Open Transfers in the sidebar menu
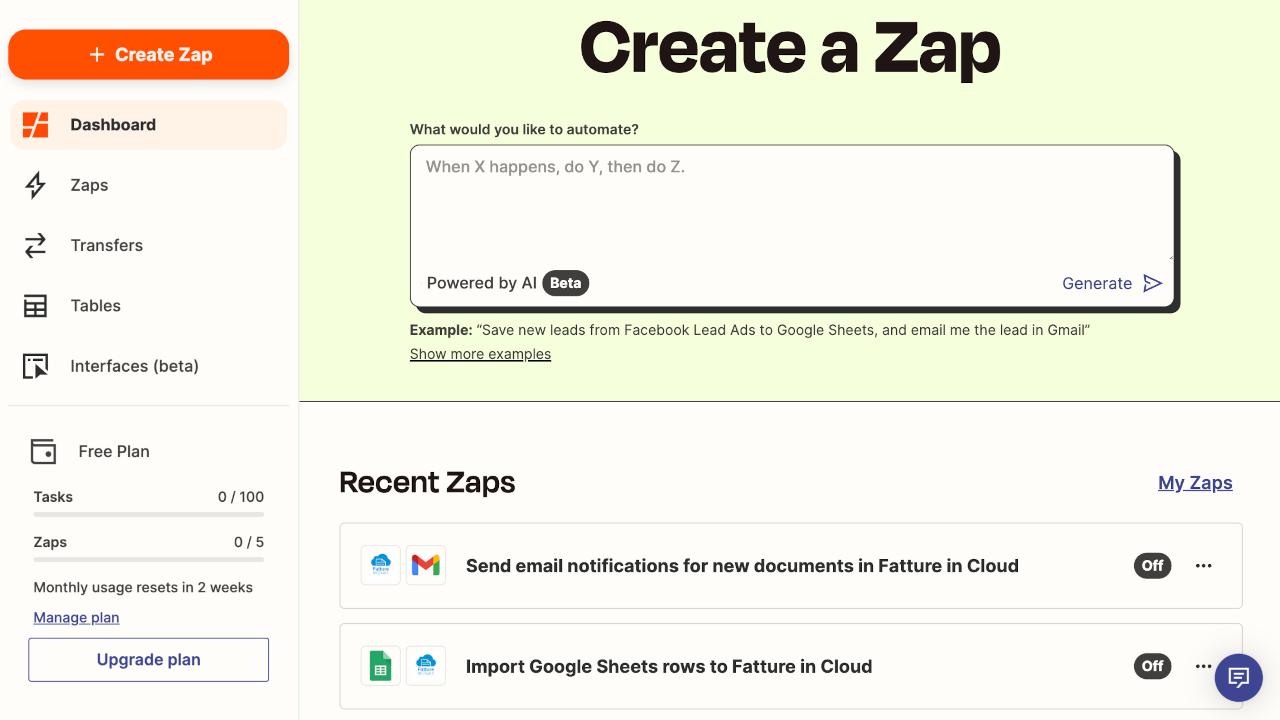This screenshot has height=720, width=1280. [107, 245]
